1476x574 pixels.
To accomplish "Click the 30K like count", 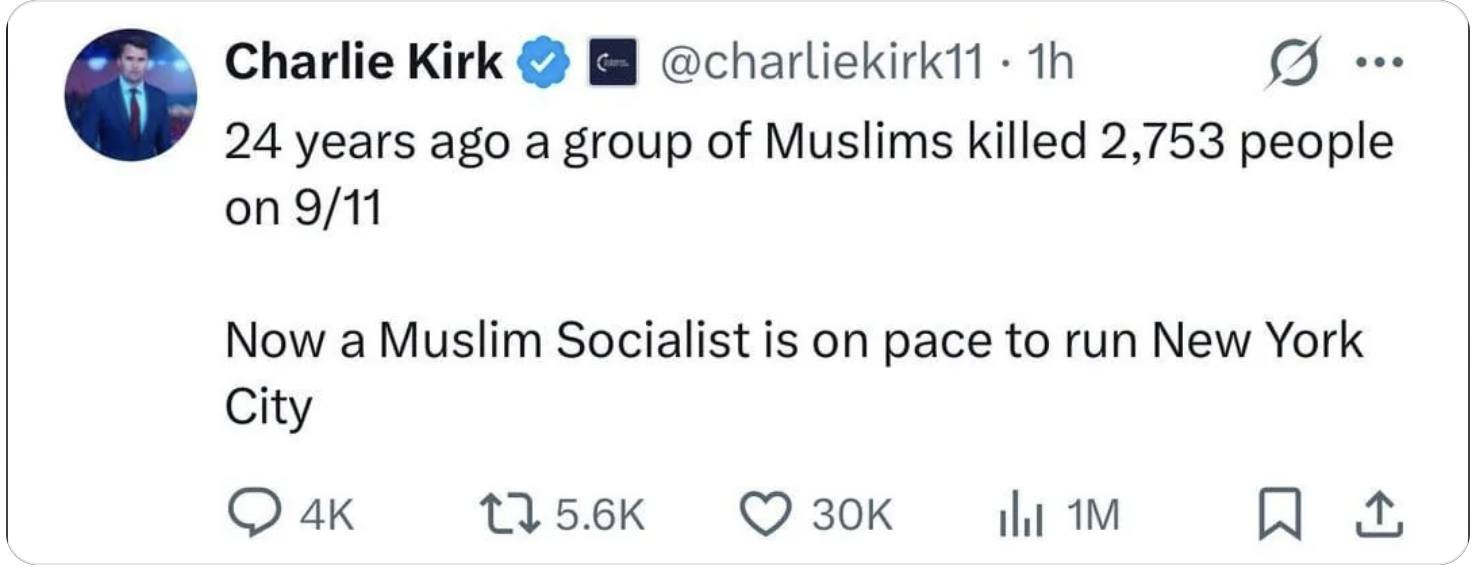I will click(851, 516).
